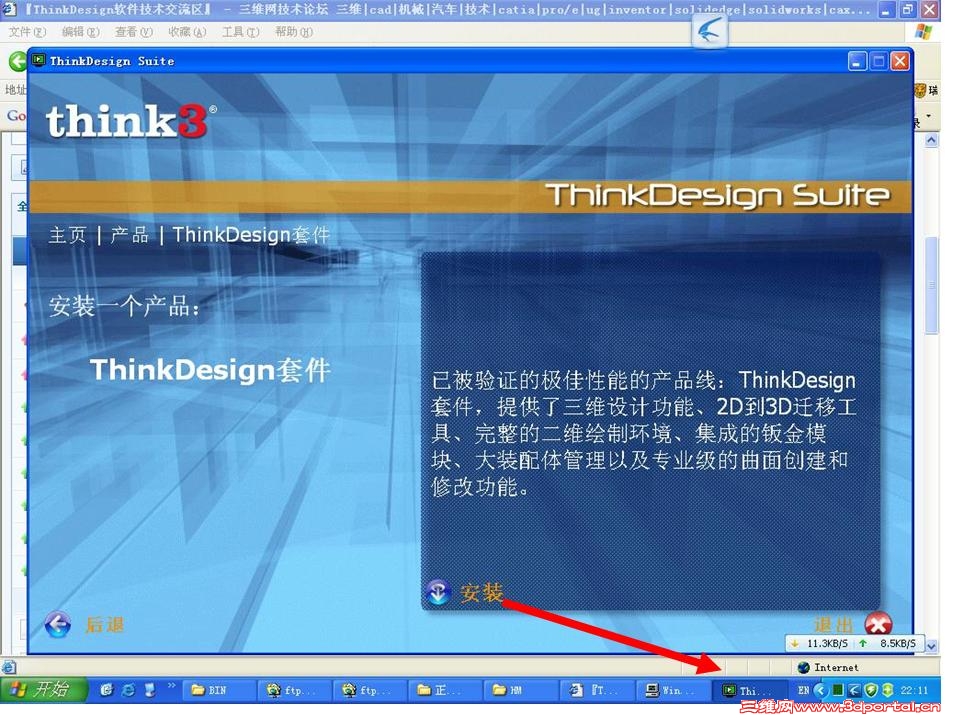Screen dimensions: 960x720
Task: Click the 退出 exit text
Action: 833,625
